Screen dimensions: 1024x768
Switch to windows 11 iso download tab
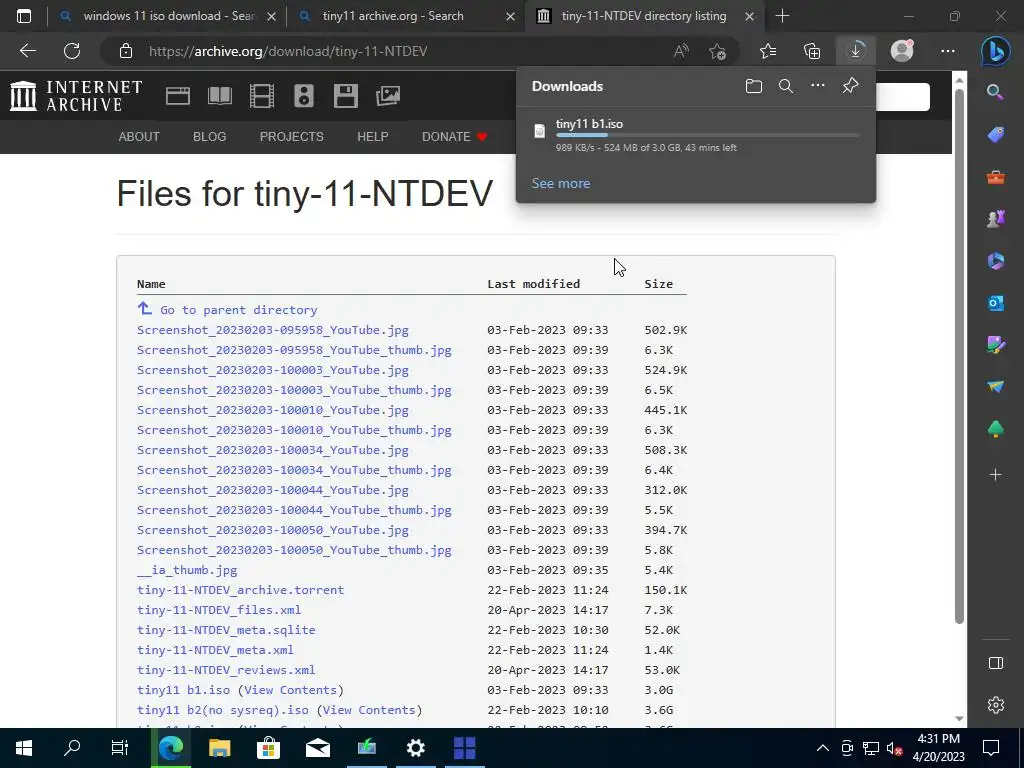[x=167, y=16]
